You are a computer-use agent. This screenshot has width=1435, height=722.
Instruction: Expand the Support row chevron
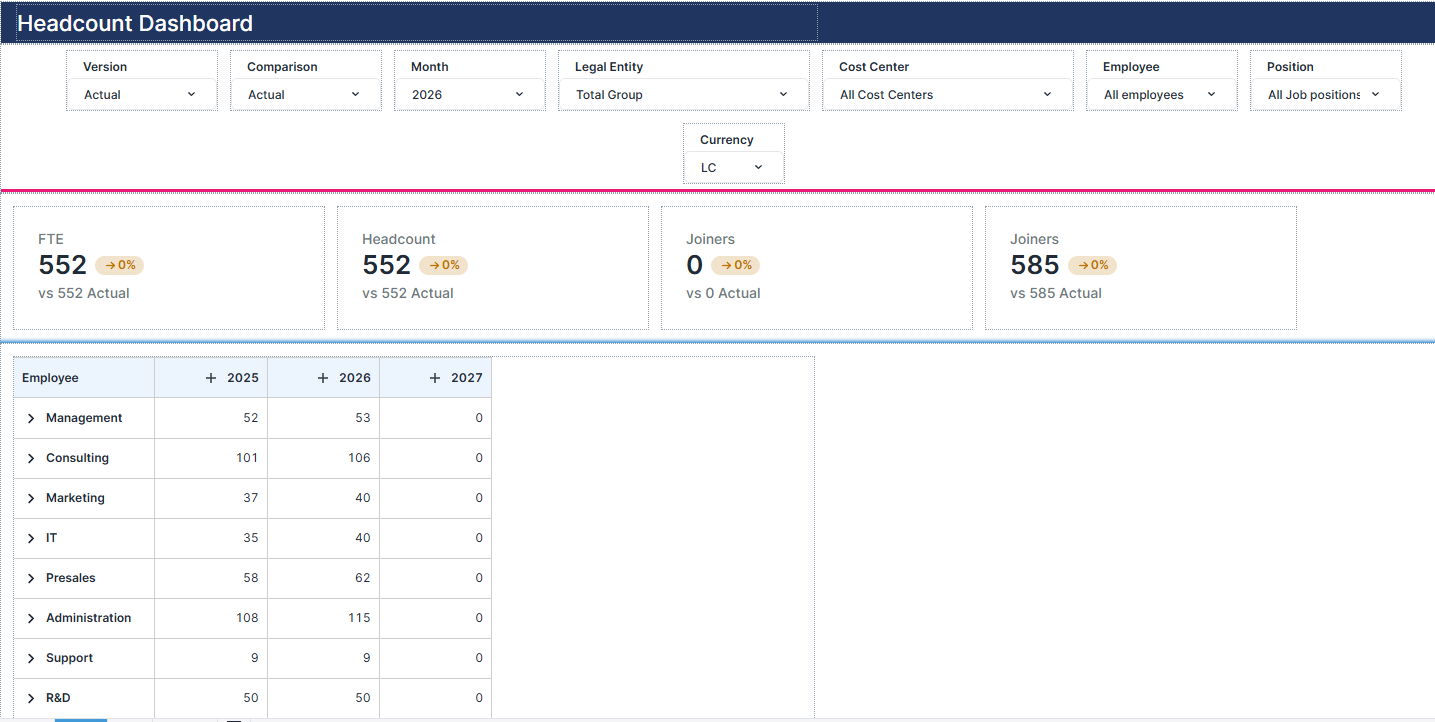point(31,658)
